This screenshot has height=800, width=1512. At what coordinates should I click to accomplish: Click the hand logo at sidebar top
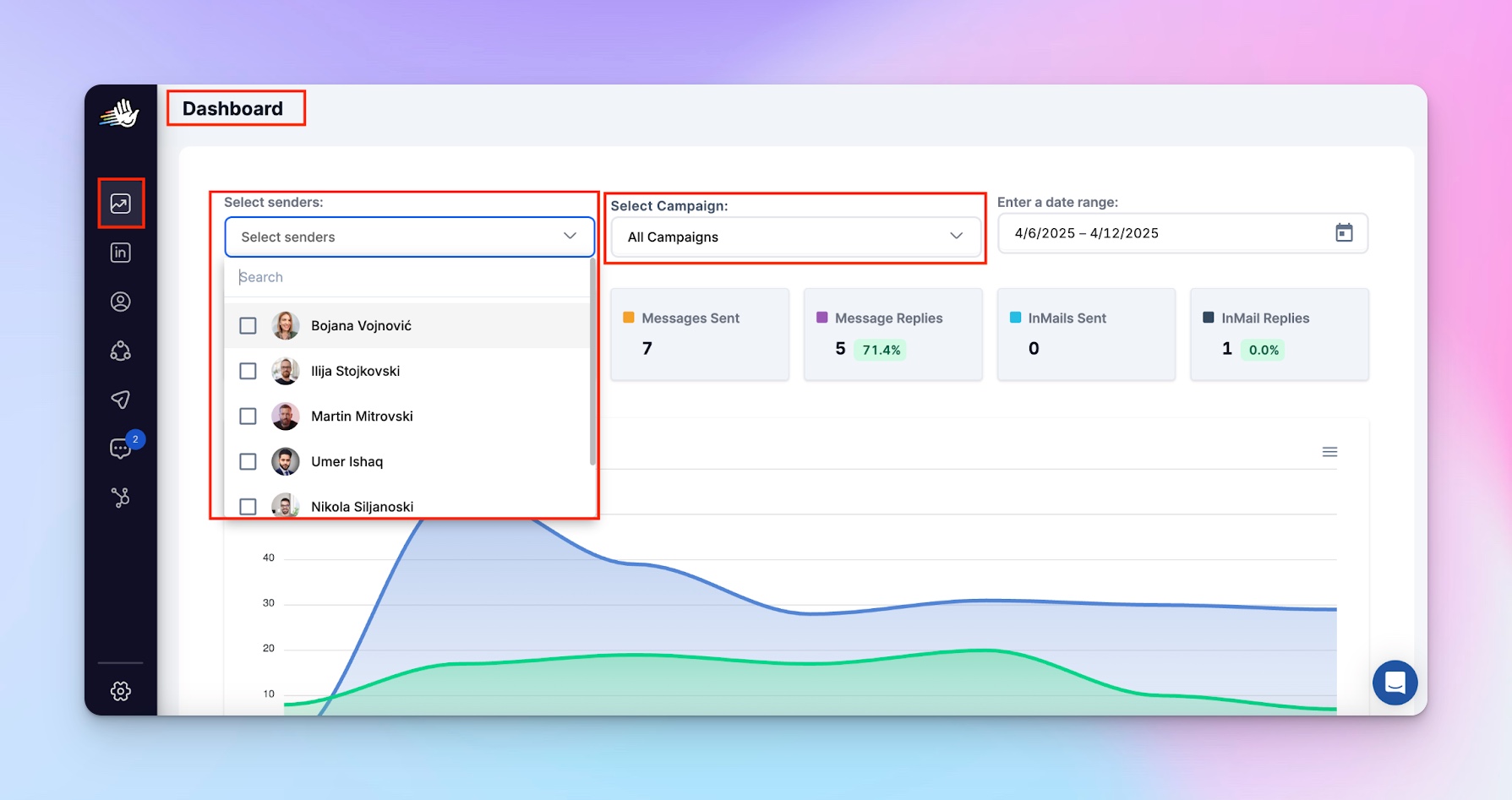(x=120, y=113)
